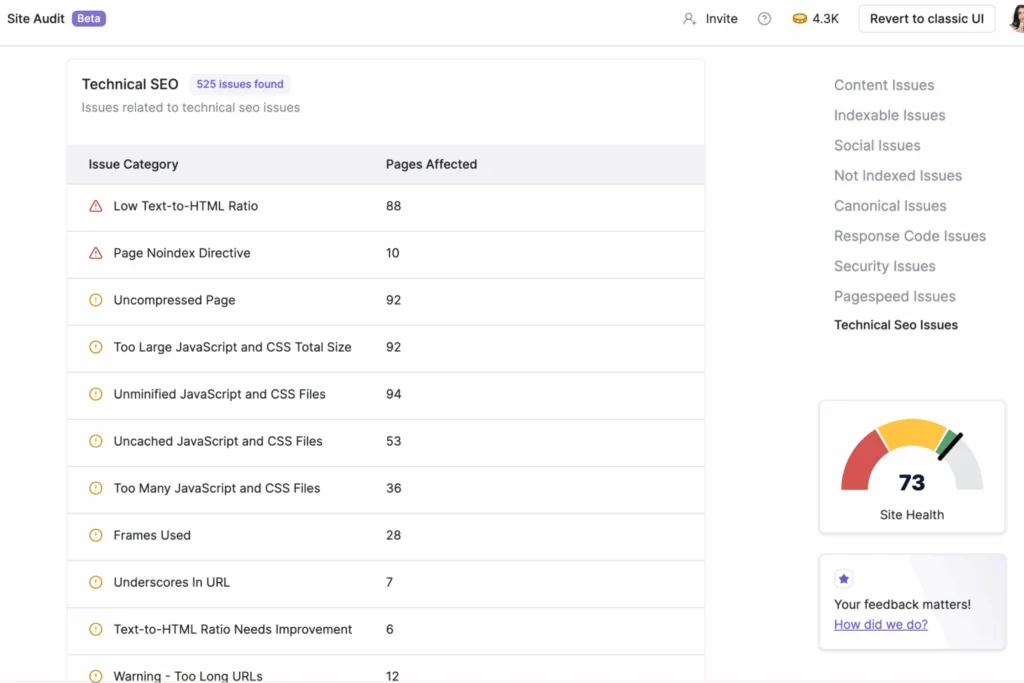Open the help question mark icon
The height and width of the screenshot is (683, 1024).
[764, 18]
